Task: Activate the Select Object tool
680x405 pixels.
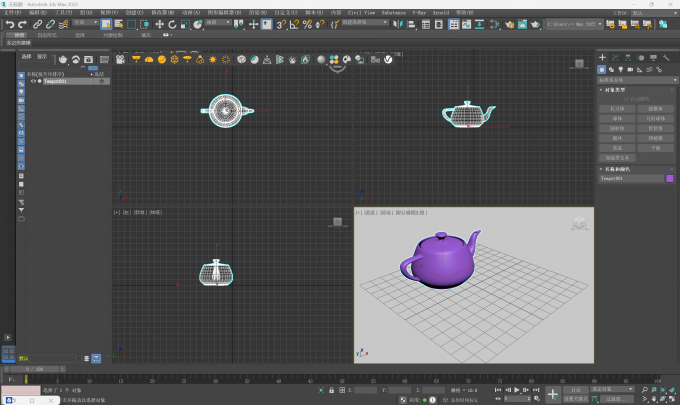Action: click(x=106, y=24)
